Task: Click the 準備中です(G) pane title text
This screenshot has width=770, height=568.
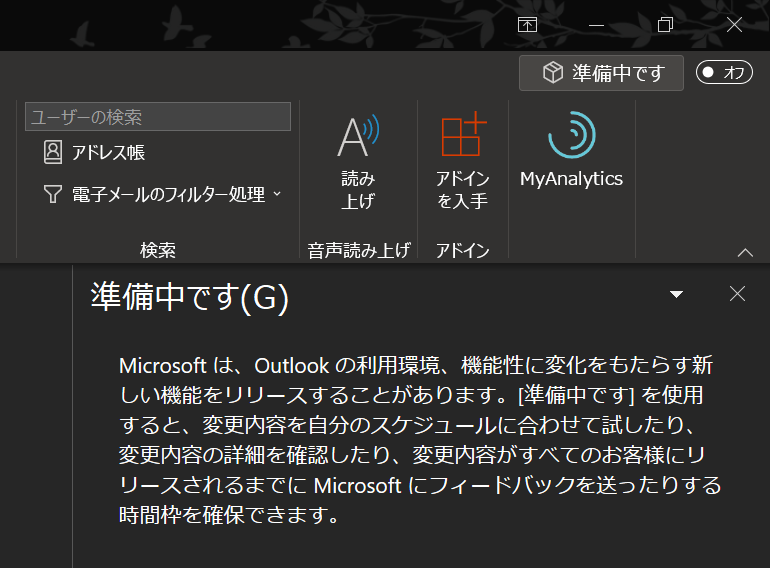Action: [190, 297]
